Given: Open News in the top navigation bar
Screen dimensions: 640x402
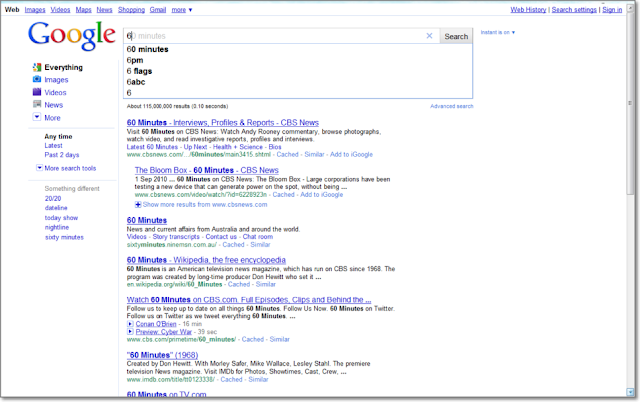Looking at the screenshot, I should pos(104,10).
